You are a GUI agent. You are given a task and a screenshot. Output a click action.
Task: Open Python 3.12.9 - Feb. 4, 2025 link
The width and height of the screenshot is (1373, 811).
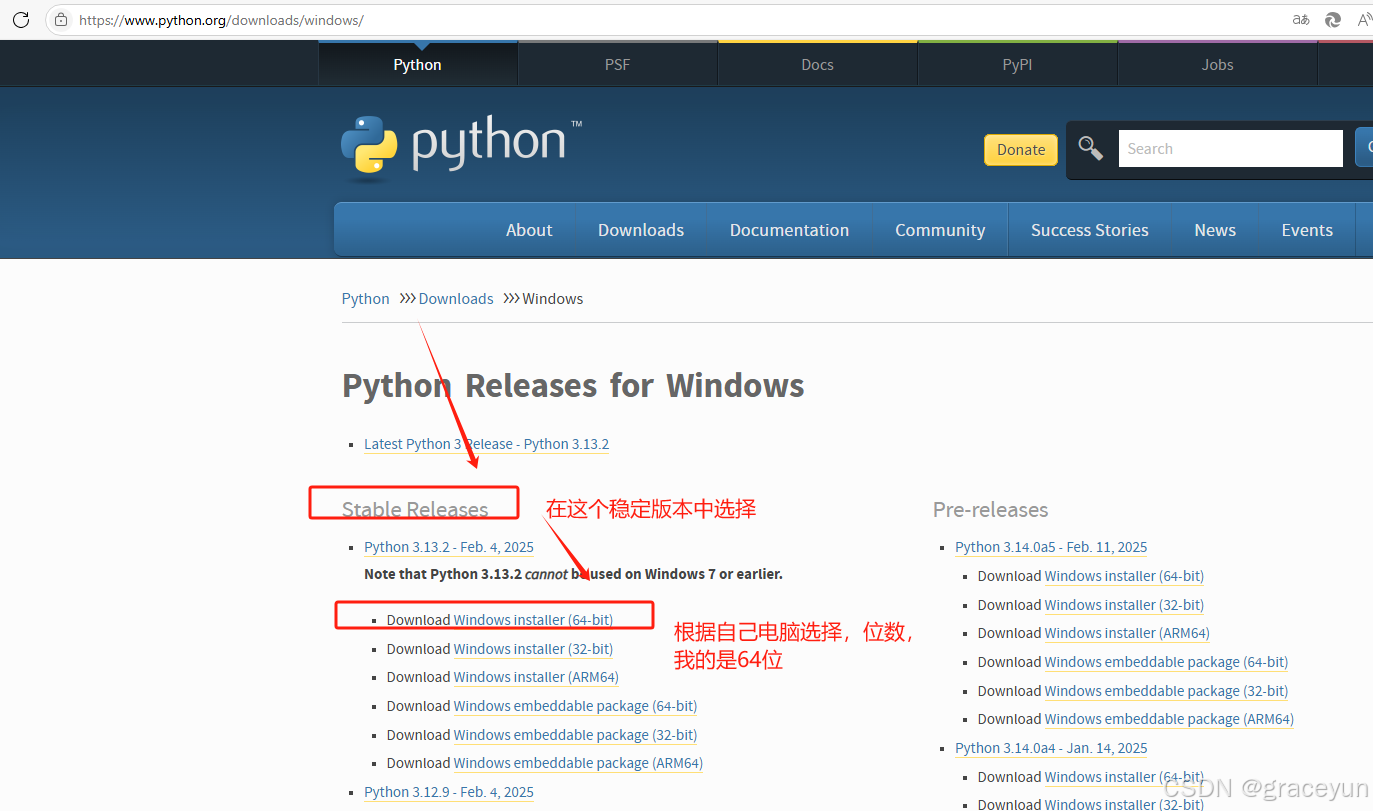[449, 792]
